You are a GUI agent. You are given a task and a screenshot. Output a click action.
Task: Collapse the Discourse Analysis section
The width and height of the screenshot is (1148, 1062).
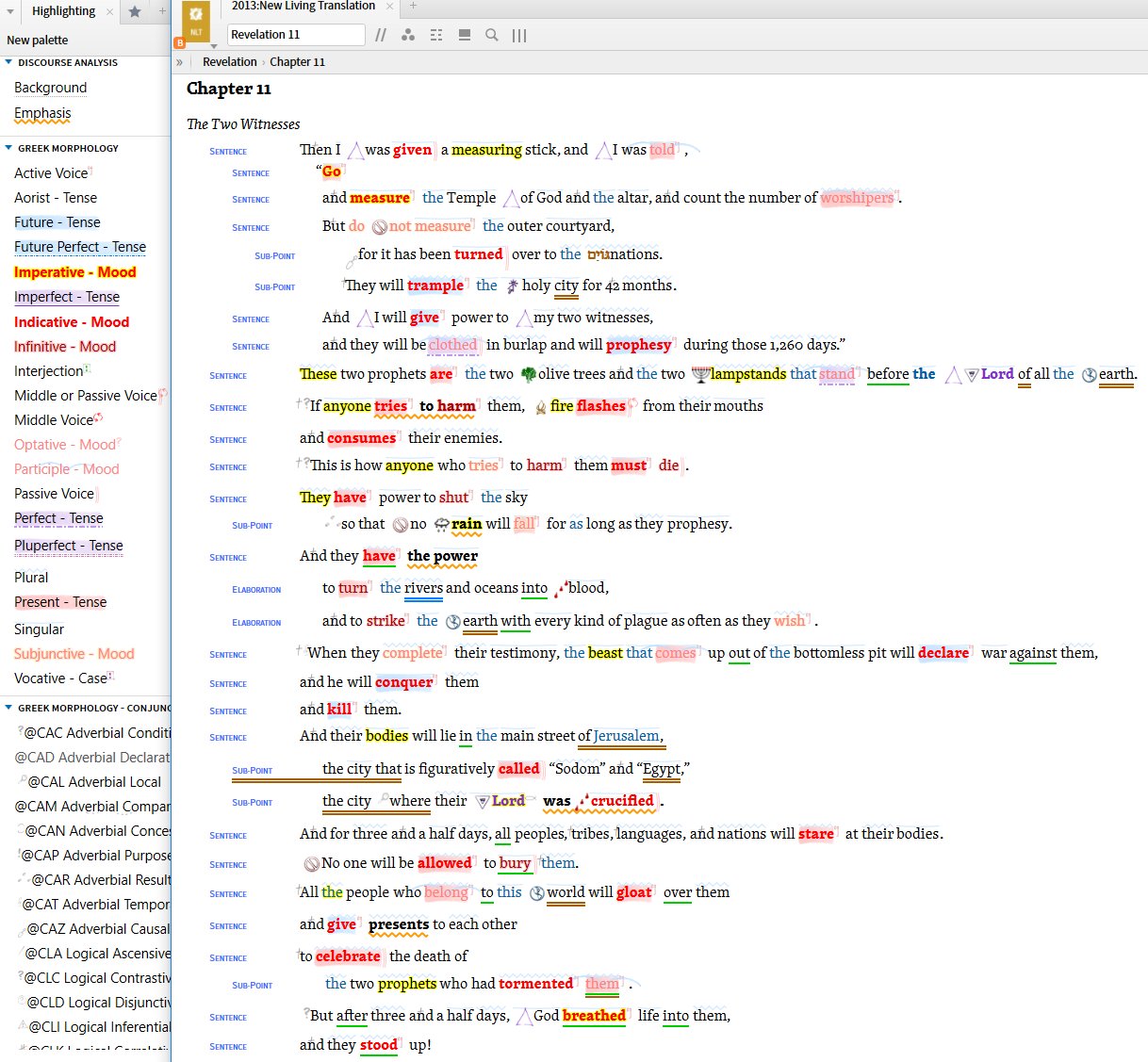[8, 62]
